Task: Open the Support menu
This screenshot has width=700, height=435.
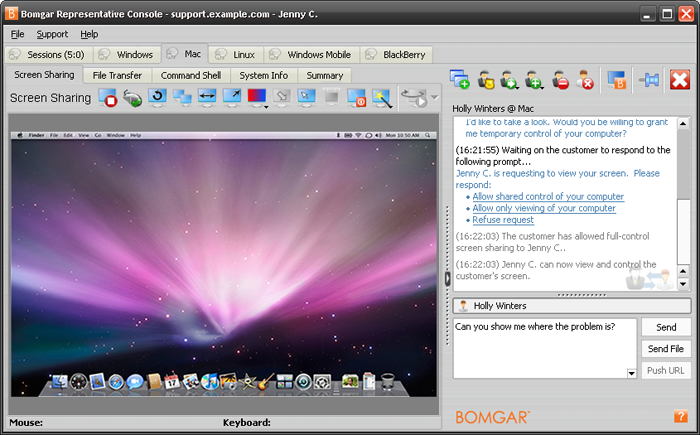Action: [52, 34]
